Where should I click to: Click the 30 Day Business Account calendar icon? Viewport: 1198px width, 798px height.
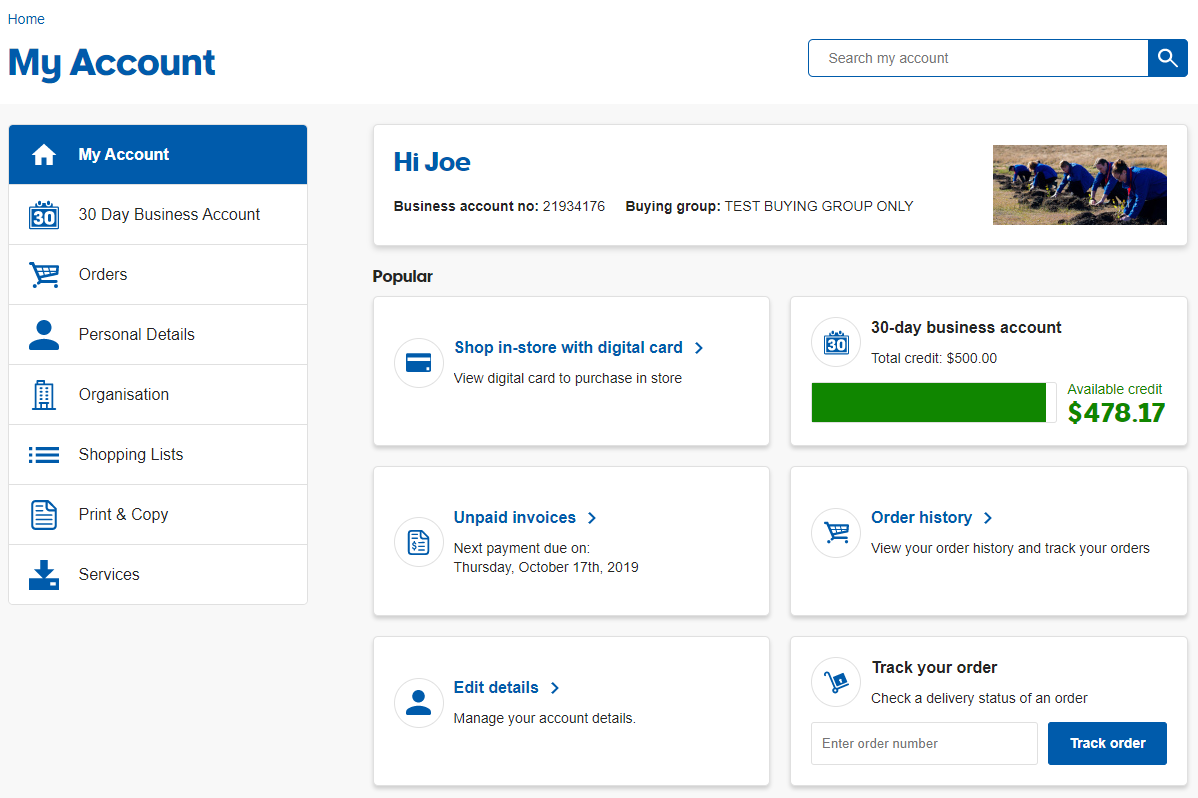44,214
